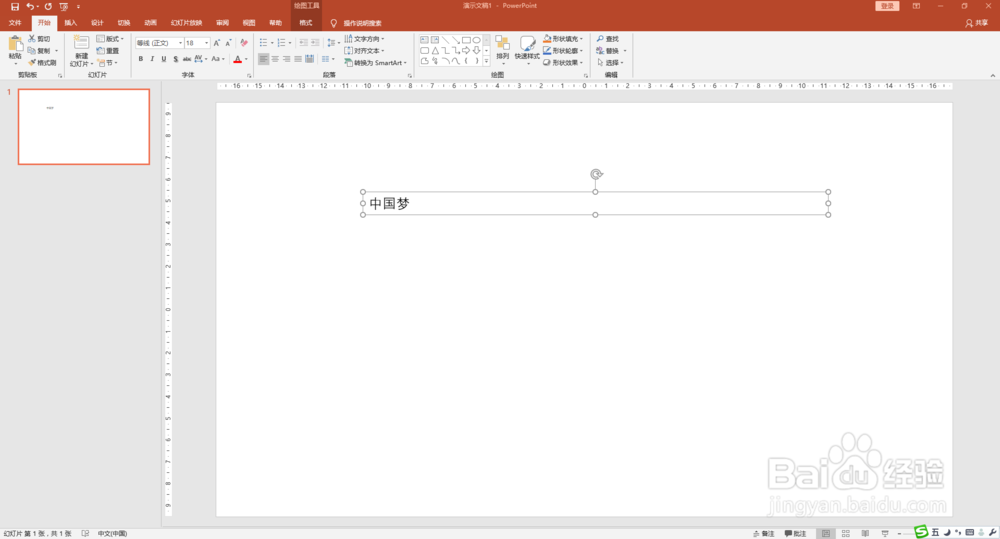
Task: Switch to Design (设计) tab
Action: click(97, 23)
